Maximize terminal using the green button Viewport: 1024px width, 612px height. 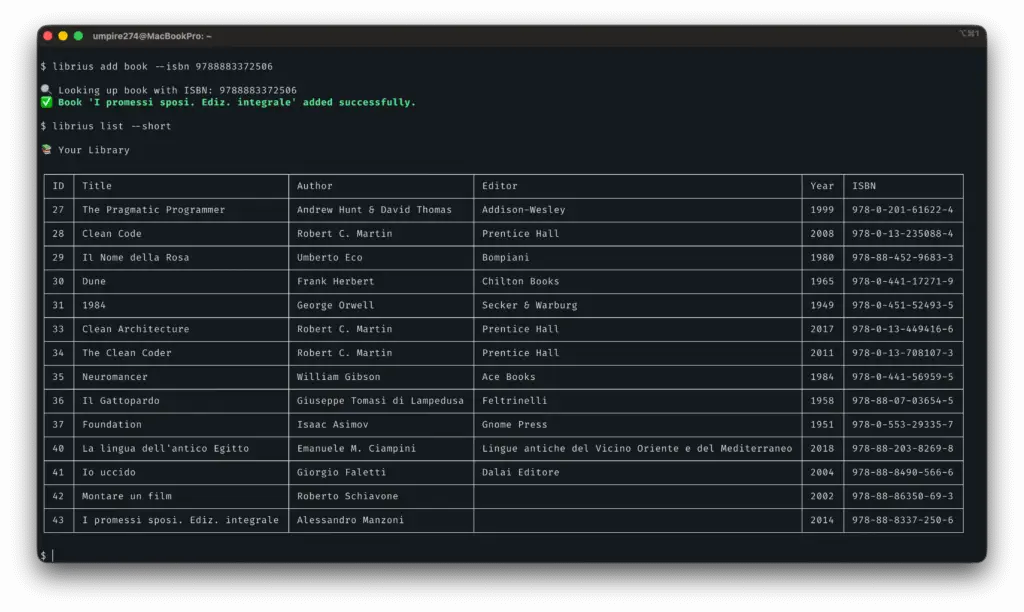(78, 36)
